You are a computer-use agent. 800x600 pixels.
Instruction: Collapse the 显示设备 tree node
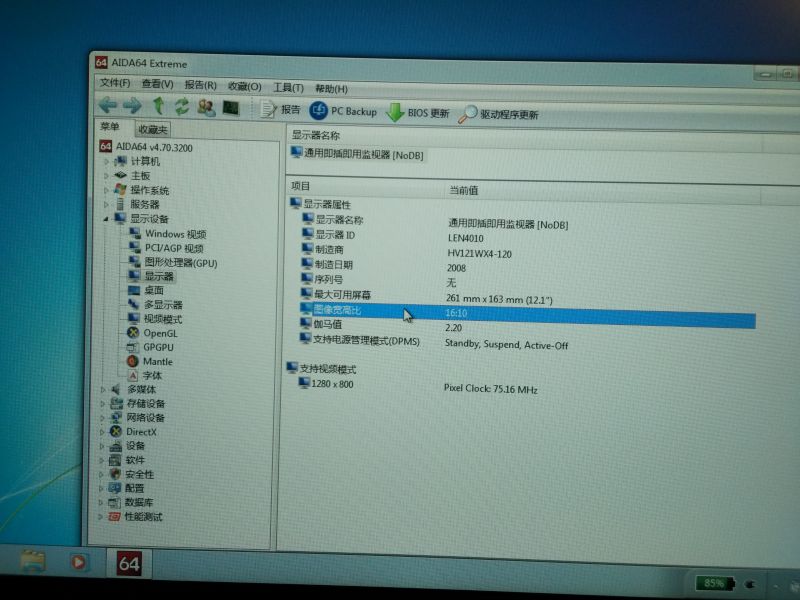point(104,219)
